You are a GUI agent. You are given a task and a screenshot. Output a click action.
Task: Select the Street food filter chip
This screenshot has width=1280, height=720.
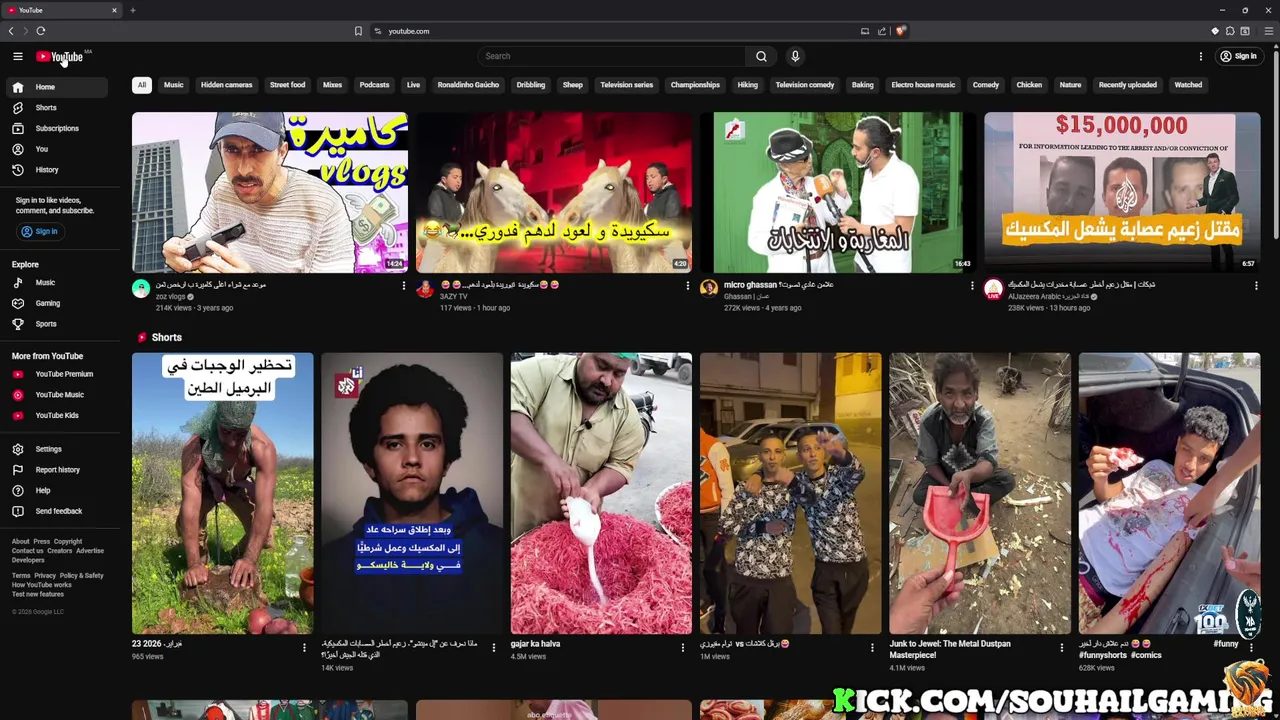click(288, 85)
